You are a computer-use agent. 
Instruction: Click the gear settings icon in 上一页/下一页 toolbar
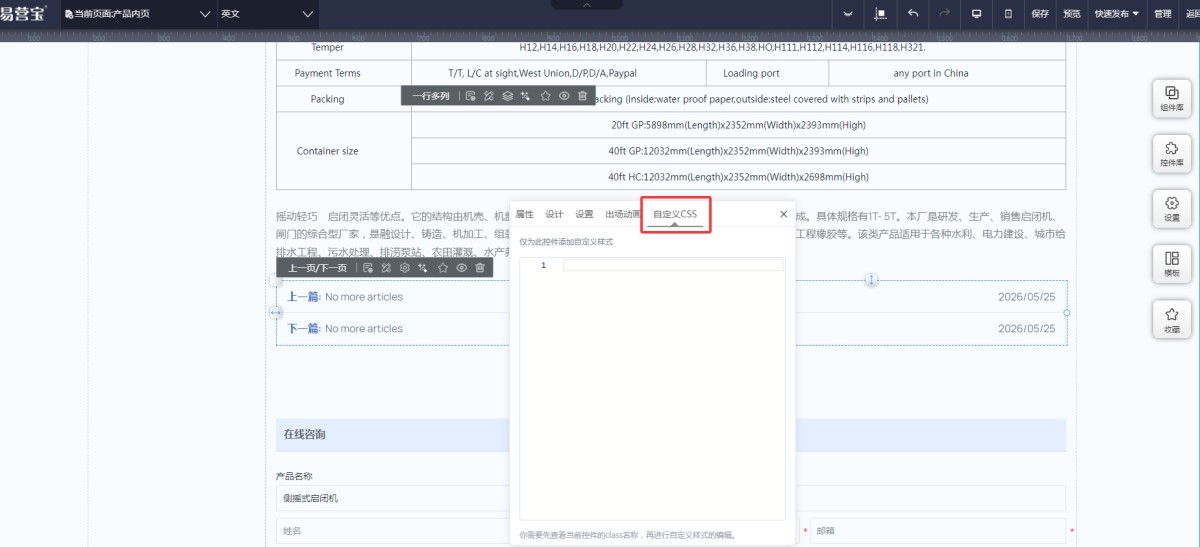[x=405, y=268]
